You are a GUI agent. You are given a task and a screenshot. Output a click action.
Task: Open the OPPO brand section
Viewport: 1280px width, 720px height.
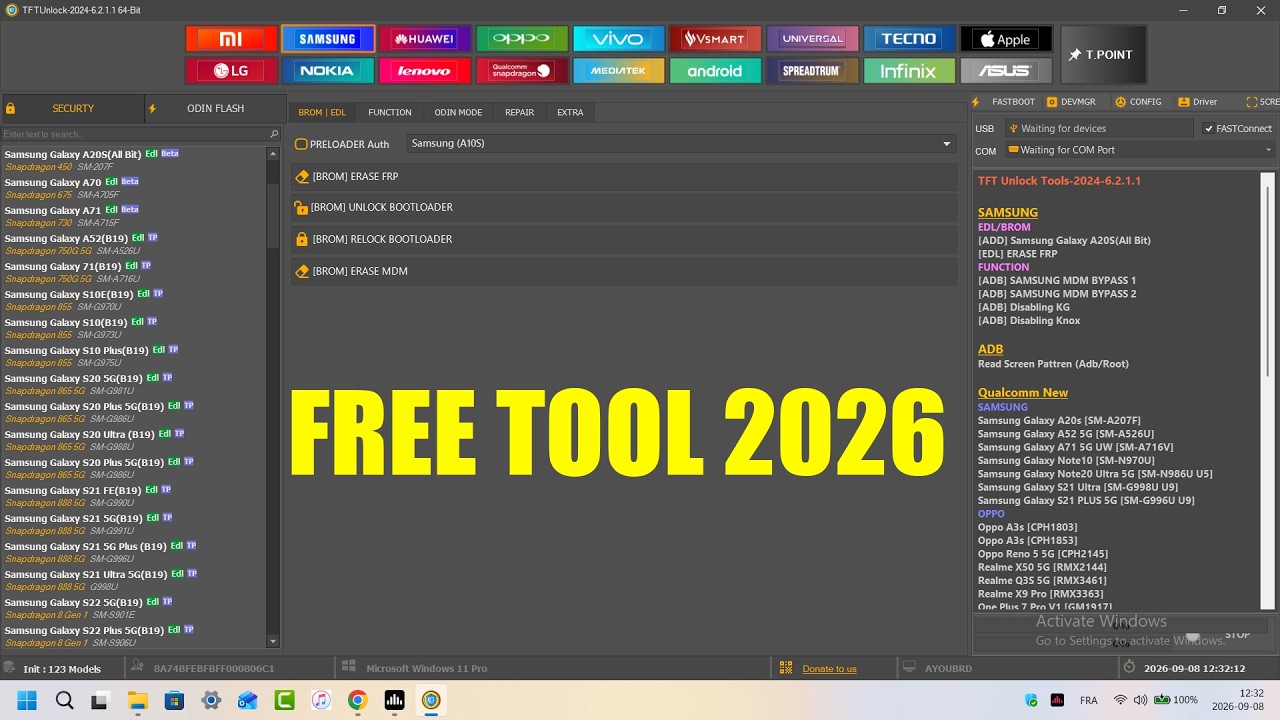click(522, 39)
